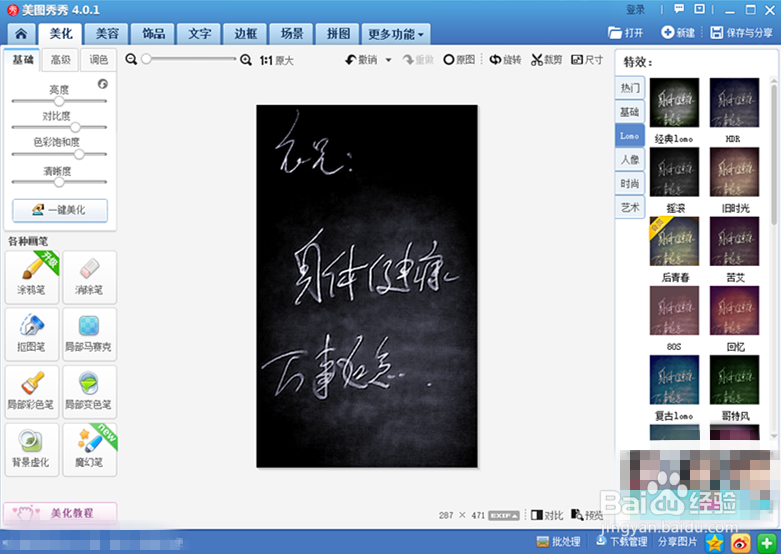This screenshot has width=781, height=554.
Task: Open 批处理 batch processing
Action: (558, 542)
